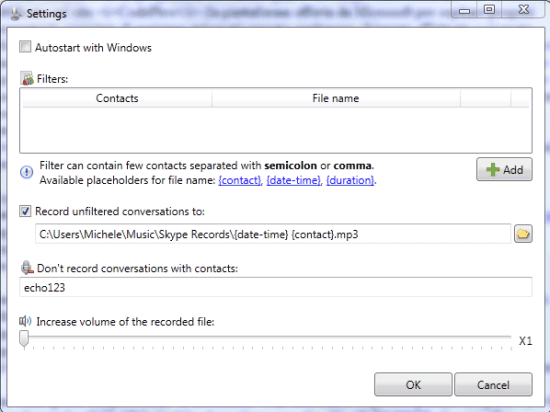Confirm settings with OK button

pyautogui.click(x=413, y=385)
